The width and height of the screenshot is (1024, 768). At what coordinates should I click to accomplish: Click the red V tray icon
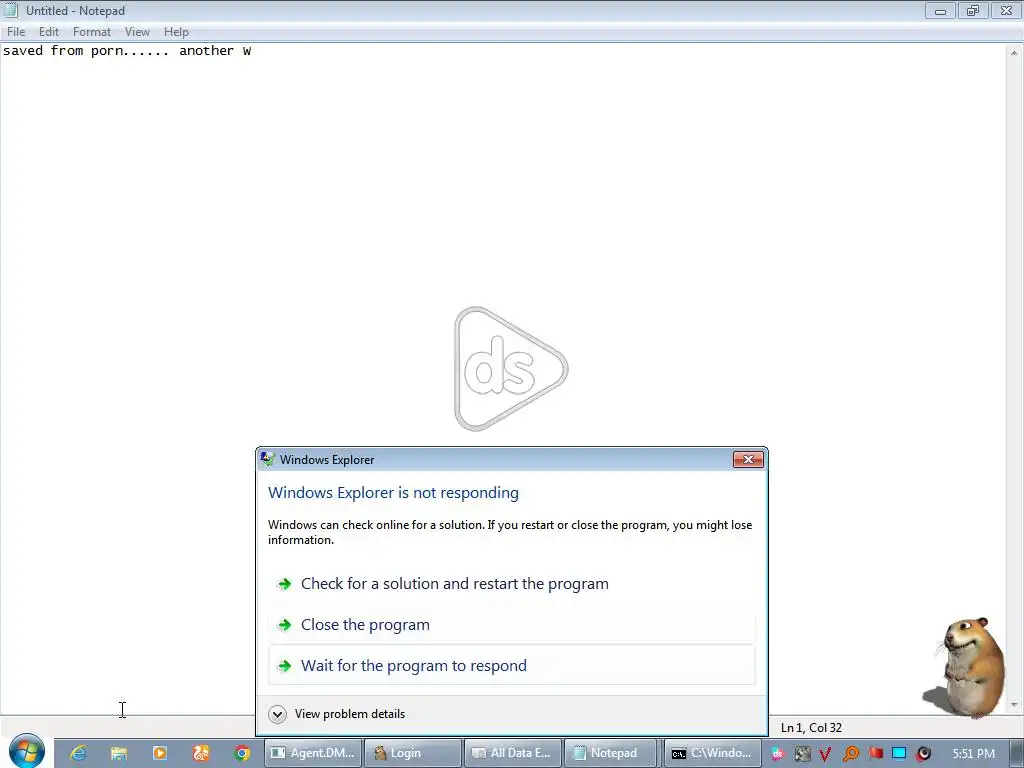pyautogui.click(x=825, y=754)
